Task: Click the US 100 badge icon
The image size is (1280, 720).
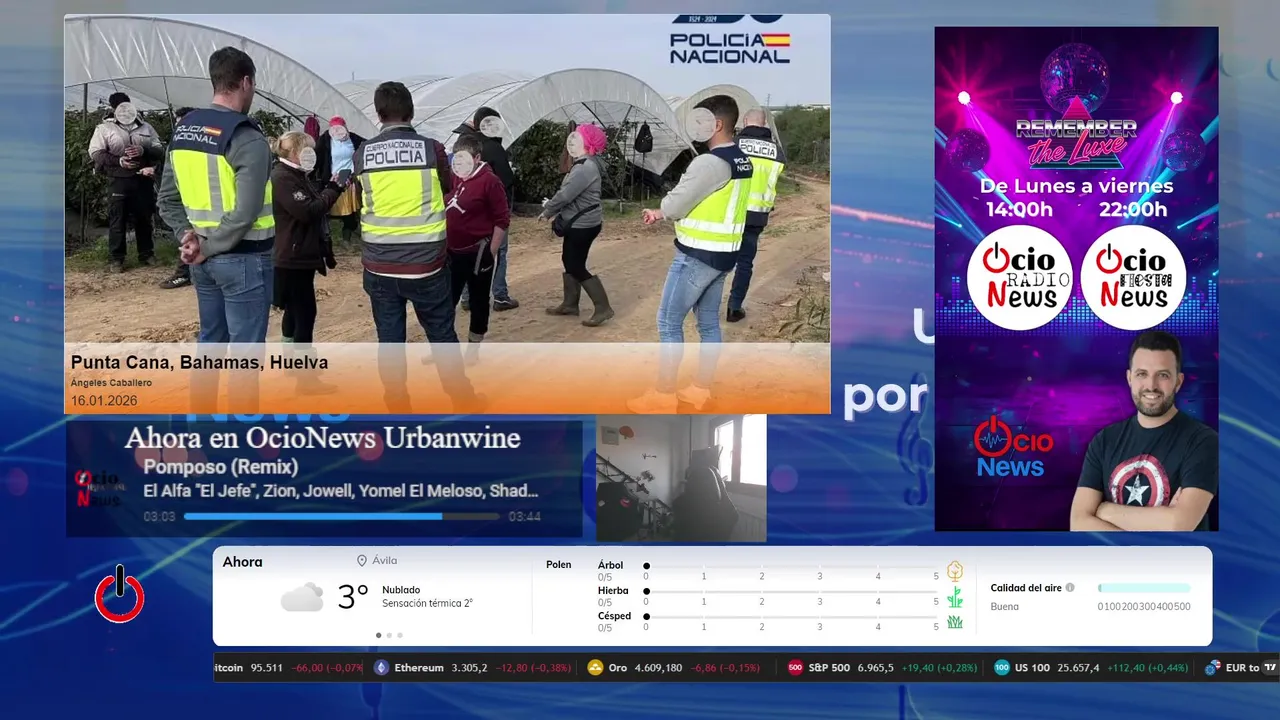Action: click(x=1002, y=668)
